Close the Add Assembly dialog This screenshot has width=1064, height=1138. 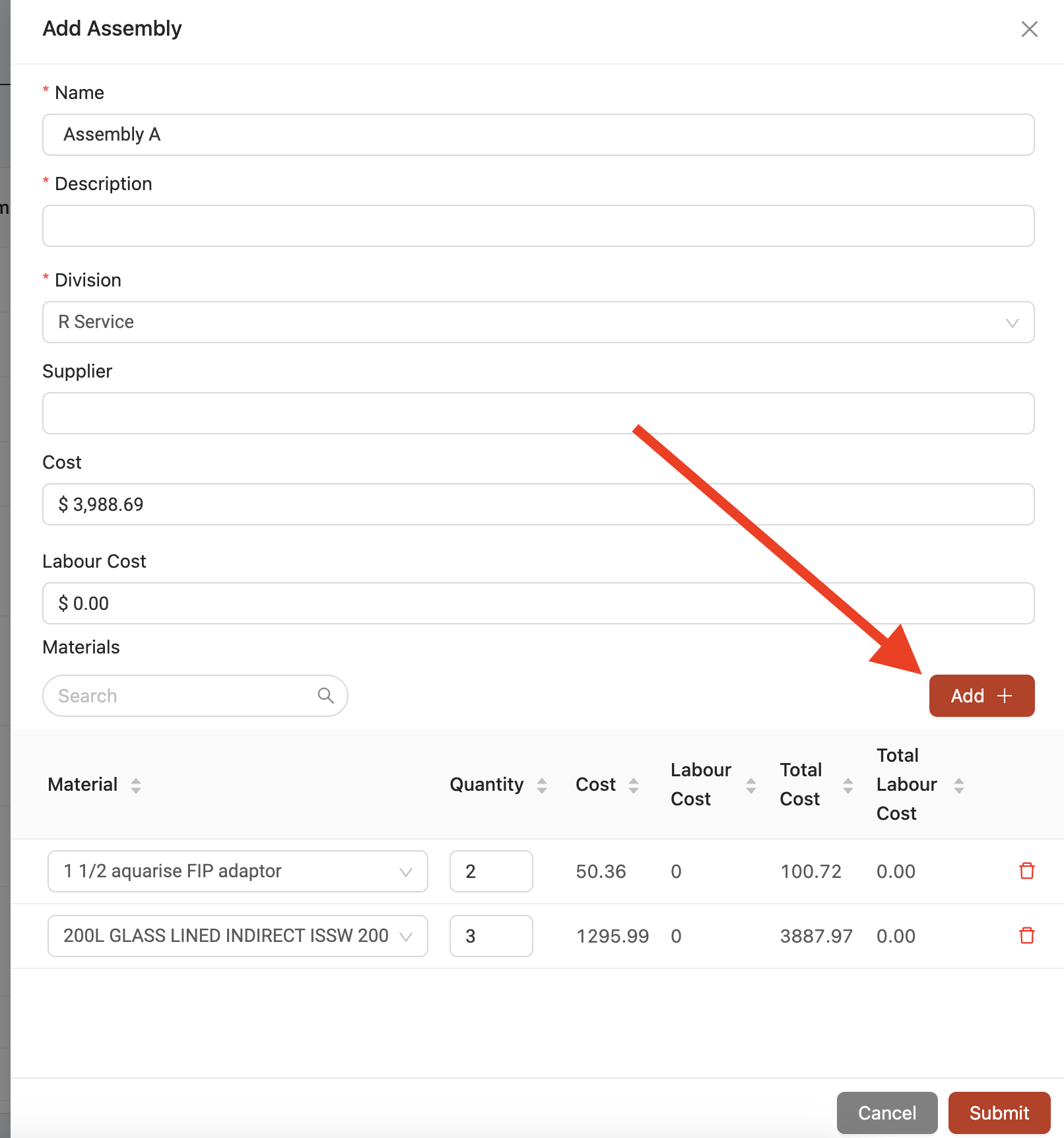1029,29
